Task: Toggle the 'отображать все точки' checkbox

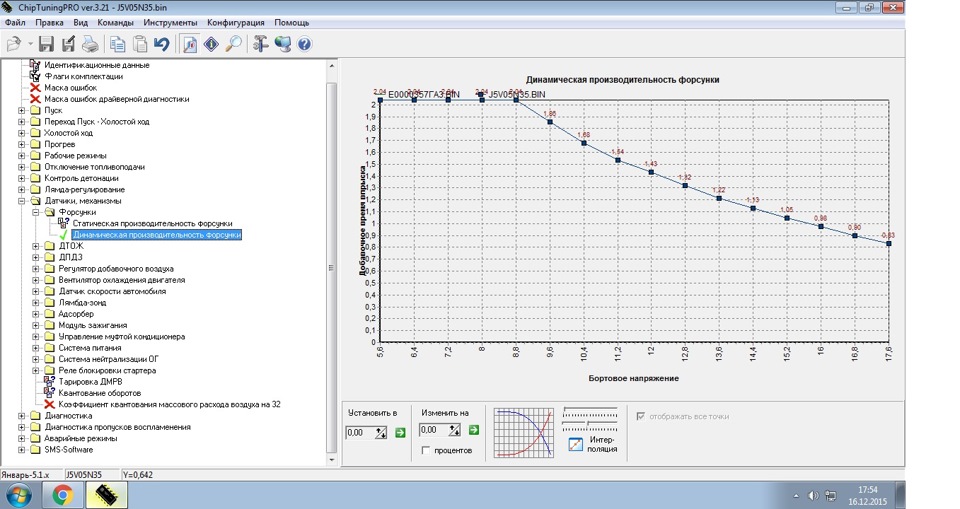Action: pyautogui.click(x=642, y=415)
